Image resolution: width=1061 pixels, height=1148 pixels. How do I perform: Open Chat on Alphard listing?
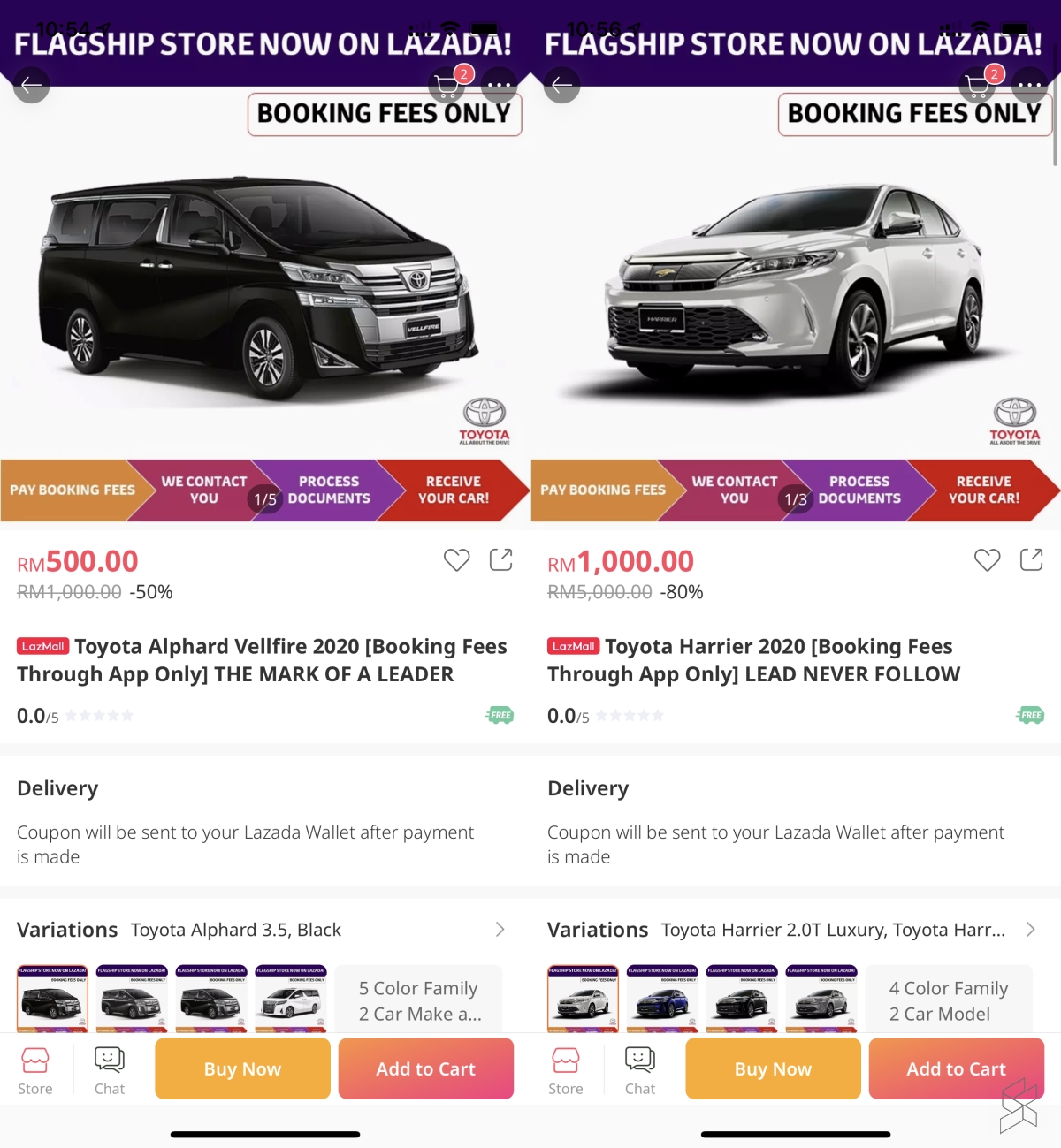110,1070
